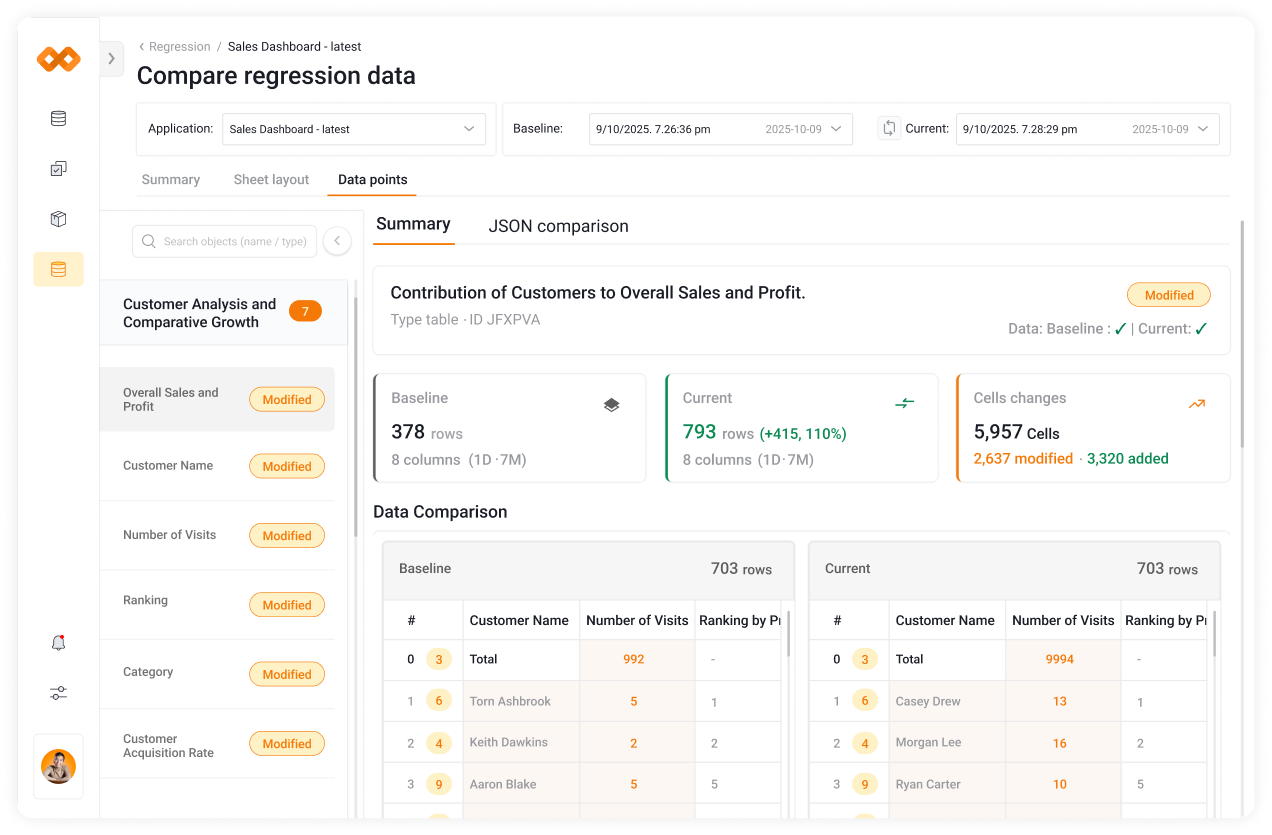
Task: Expand the sidebar with arrow button
Action: [x=112, y=59]
